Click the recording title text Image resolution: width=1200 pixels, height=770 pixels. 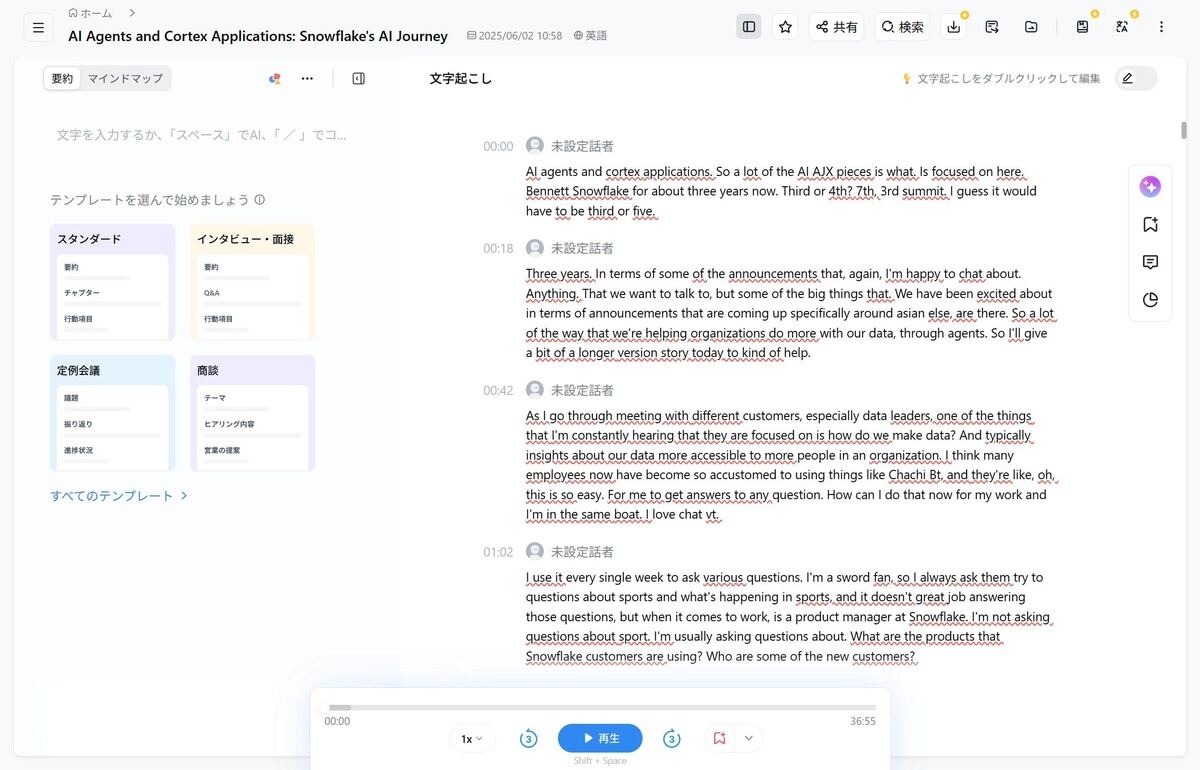tap(258, 36)
